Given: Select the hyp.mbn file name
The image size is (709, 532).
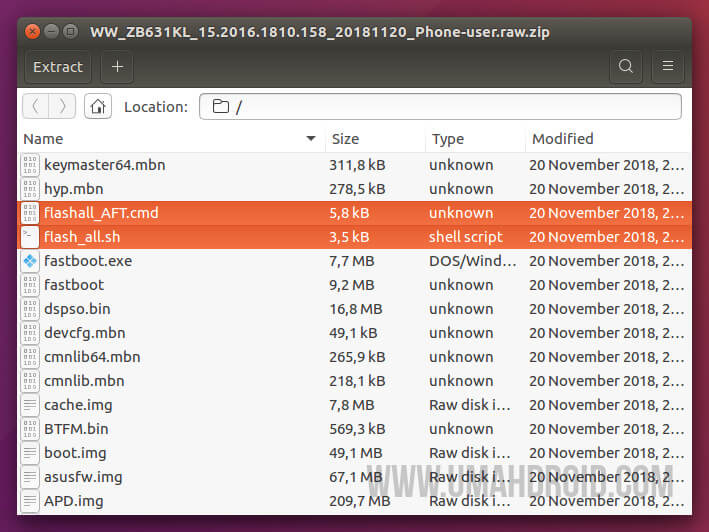Looking at the screenshot, I should 74,189.
